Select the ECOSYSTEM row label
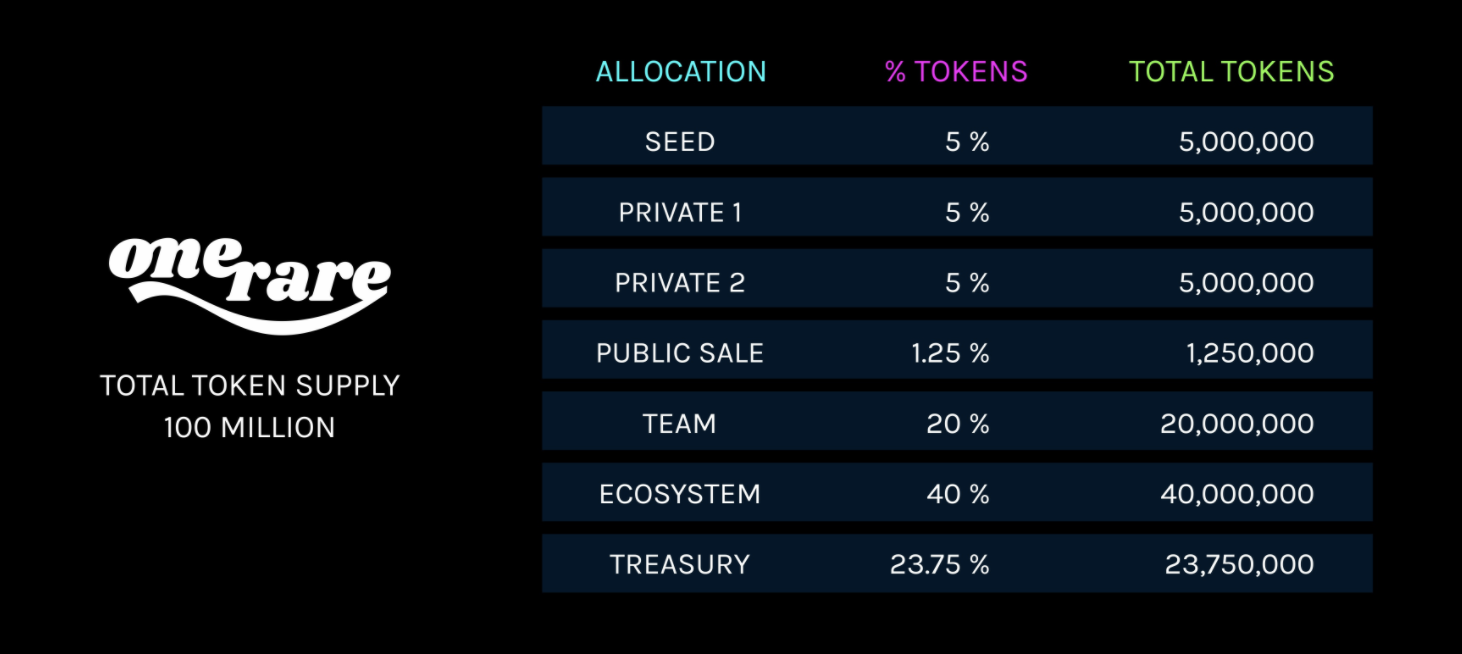 coord(680,494)
